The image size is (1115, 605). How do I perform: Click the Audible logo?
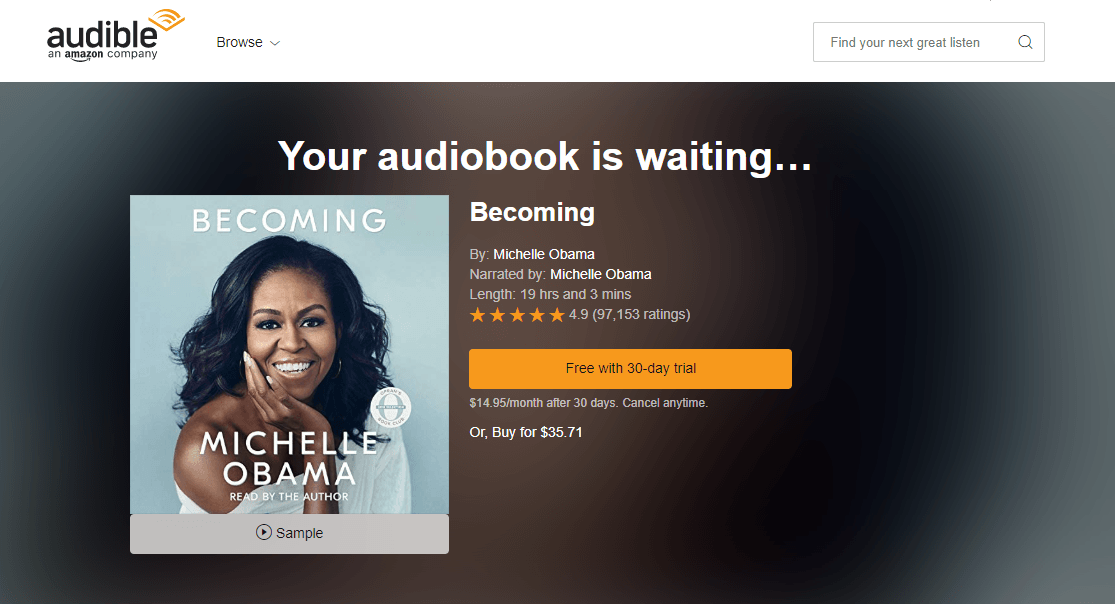tap(115, 36)
